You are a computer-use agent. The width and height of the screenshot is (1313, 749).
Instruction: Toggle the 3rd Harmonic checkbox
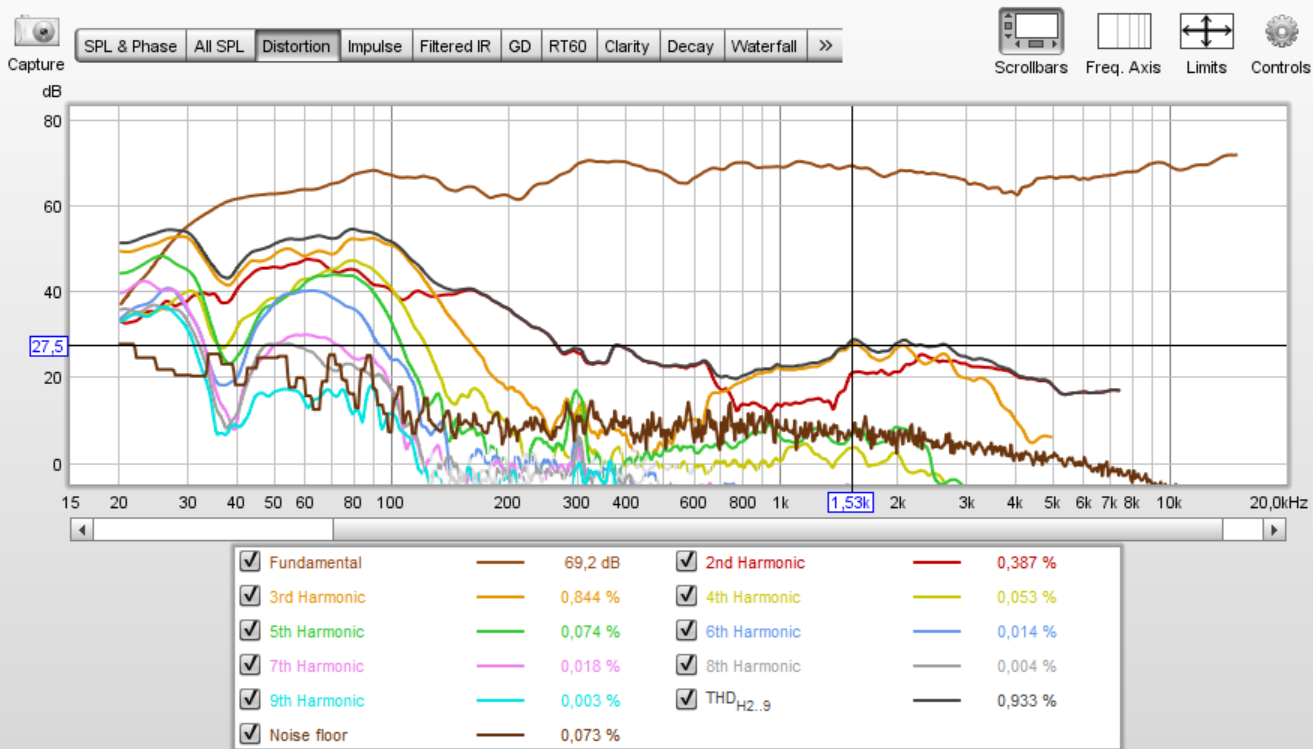click(250, 597)
